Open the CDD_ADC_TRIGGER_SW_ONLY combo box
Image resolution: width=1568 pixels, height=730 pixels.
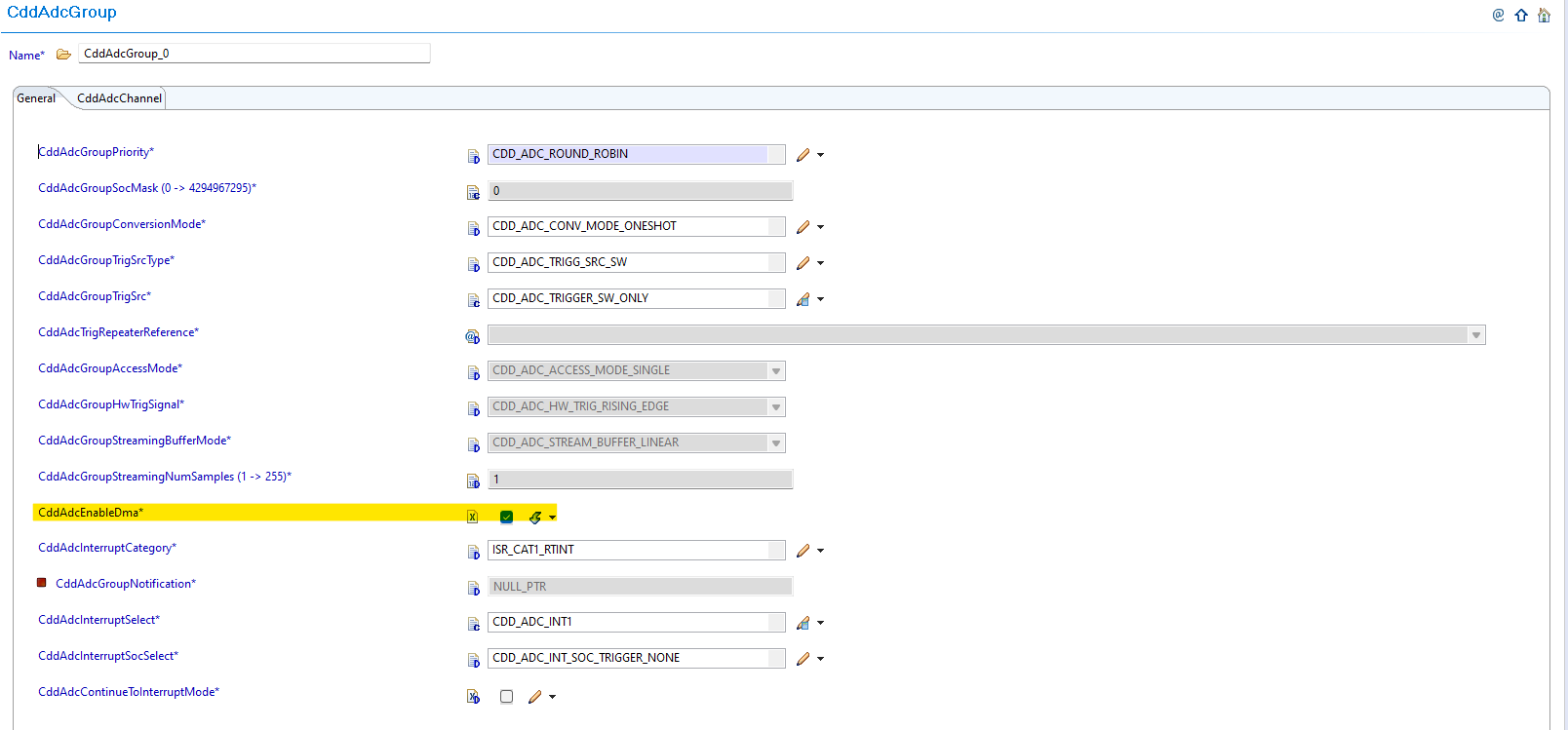pyautogui.click(x=636, y=298)
